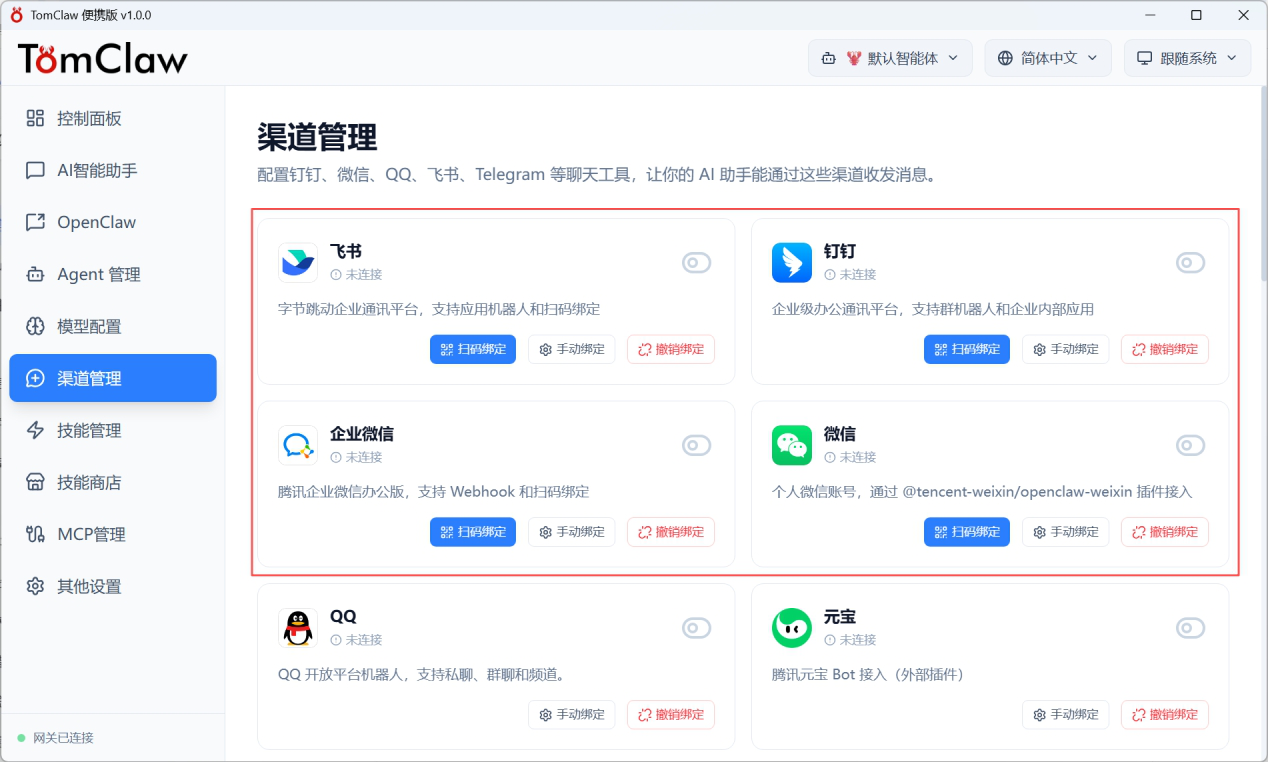Click 撤销绑定 on the 钉钉 card
The image size is (1268, 762).
click(x=1165, y=349)
